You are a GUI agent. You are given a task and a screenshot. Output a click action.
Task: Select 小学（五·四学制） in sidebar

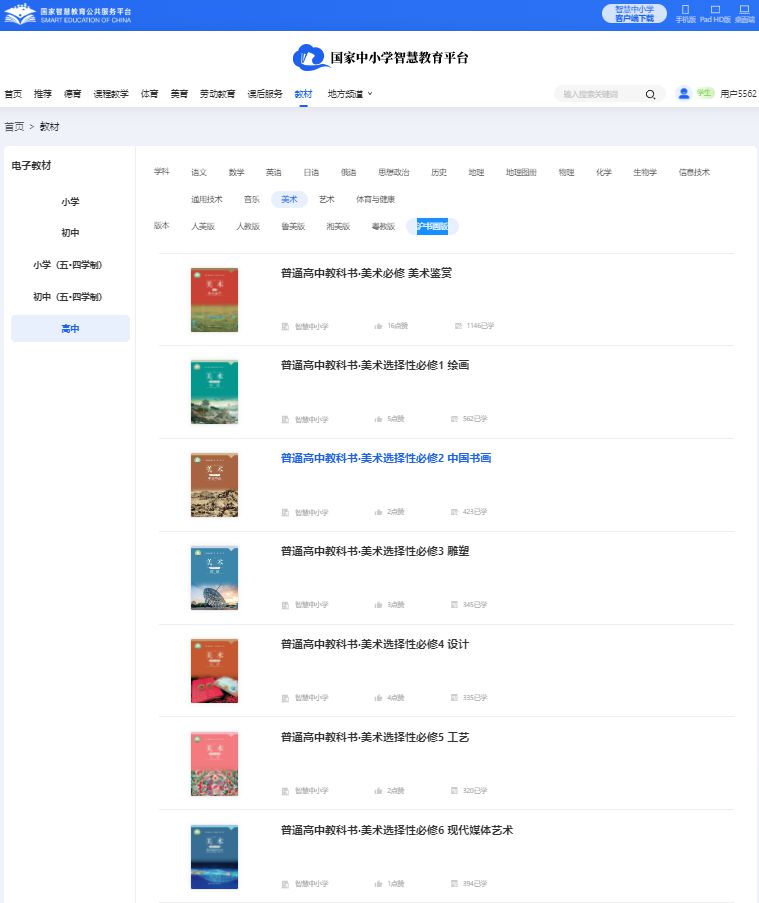68,265
